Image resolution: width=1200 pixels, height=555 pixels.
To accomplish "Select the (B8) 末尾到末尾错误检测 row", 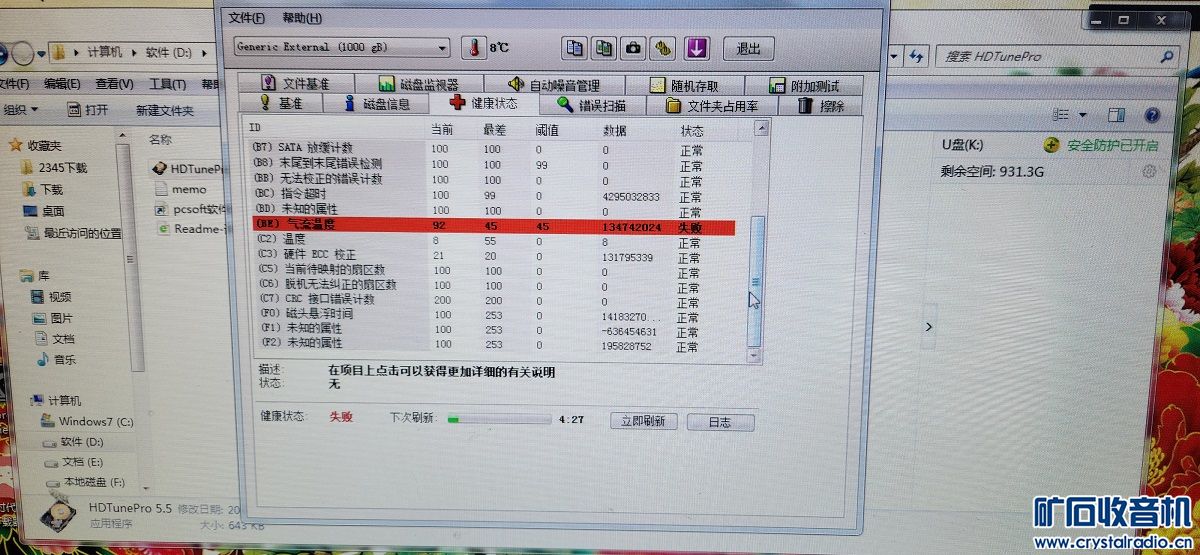I will point(493,164).
